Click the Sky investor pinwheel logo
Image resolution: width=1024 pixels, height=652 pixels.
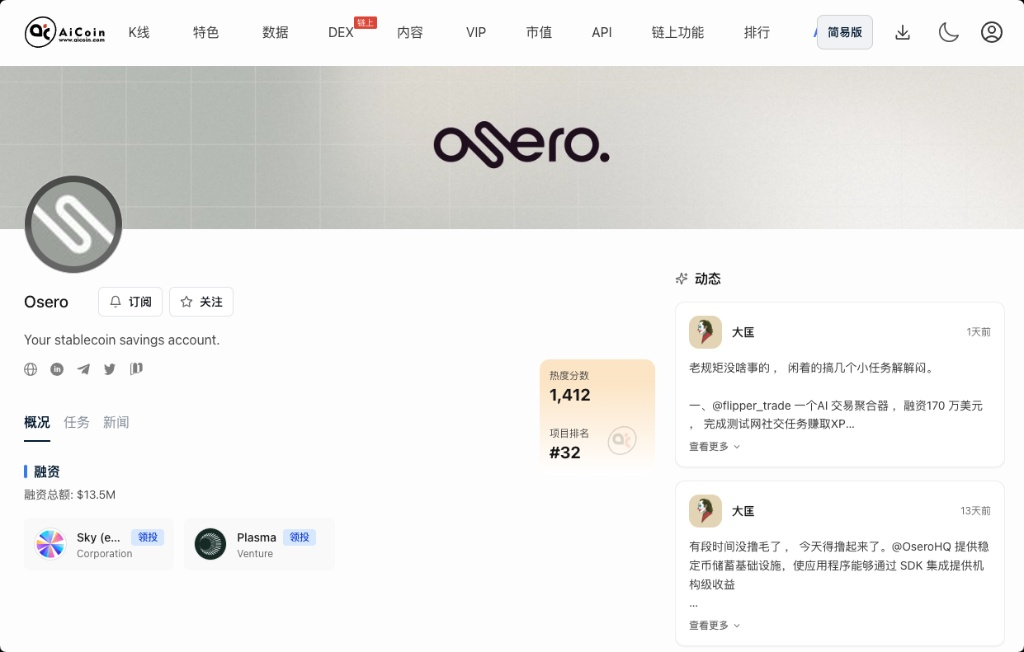click(x=50, y=544)
